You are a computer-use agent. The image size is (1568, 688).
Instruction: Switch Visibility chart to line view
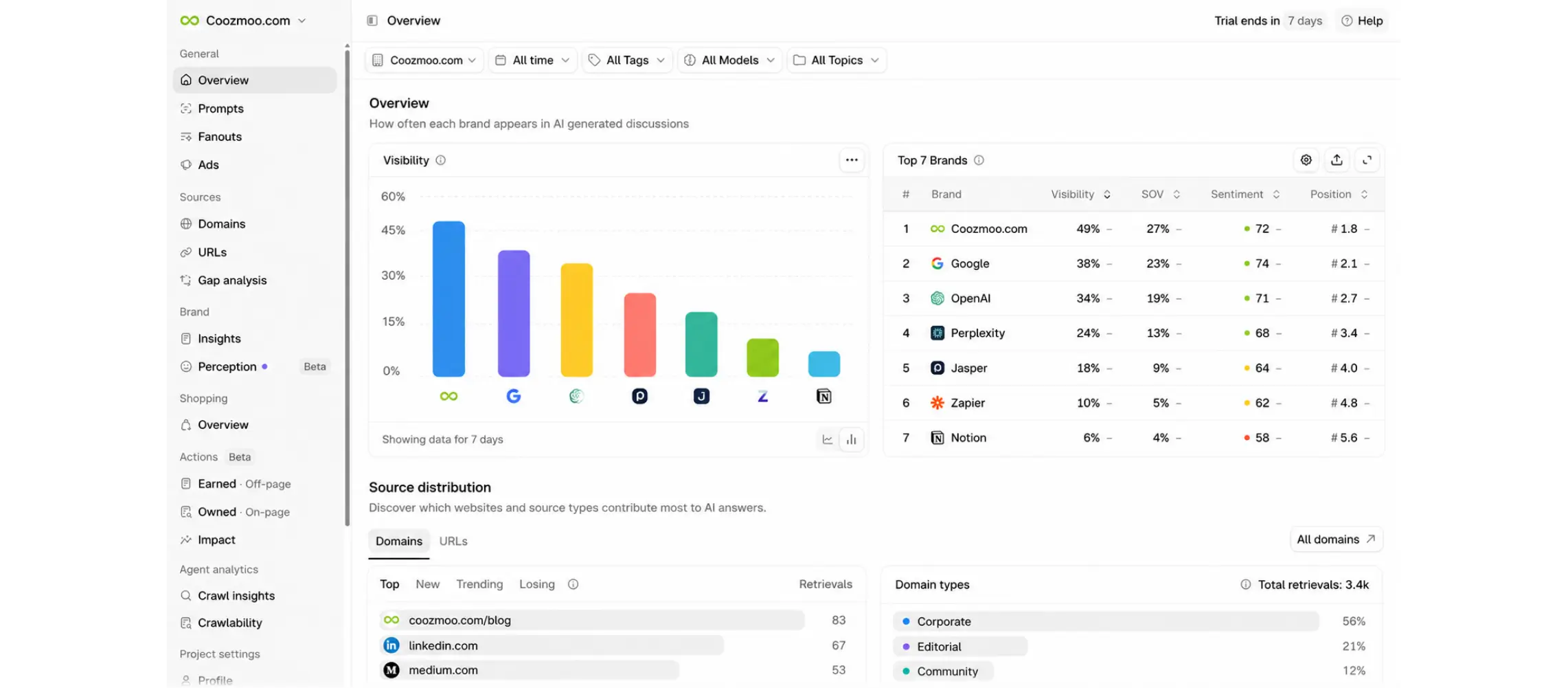(828, 440)
